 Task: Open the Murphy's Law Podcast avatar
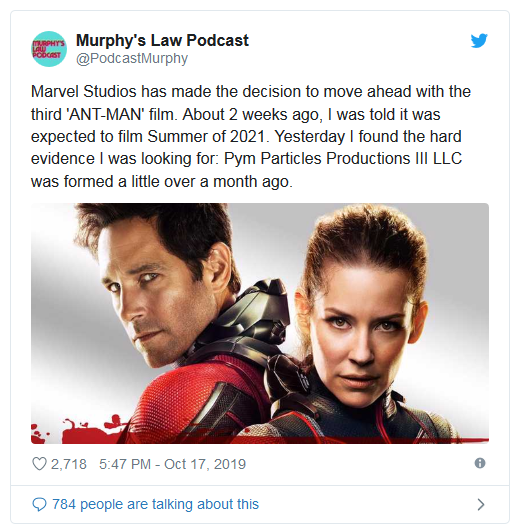coord(49,49)
